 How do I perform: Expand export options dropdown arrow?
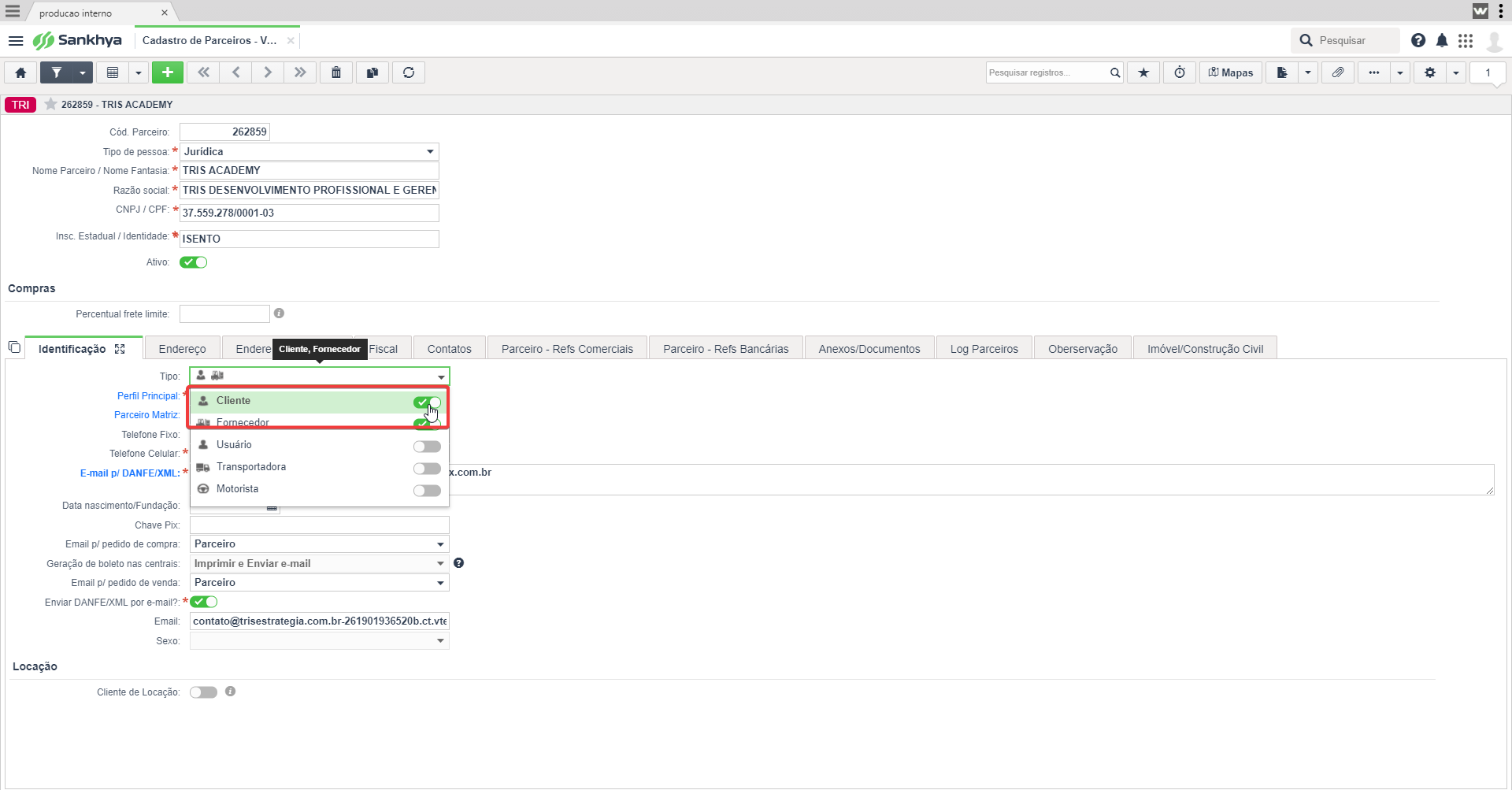[1308, 72]
